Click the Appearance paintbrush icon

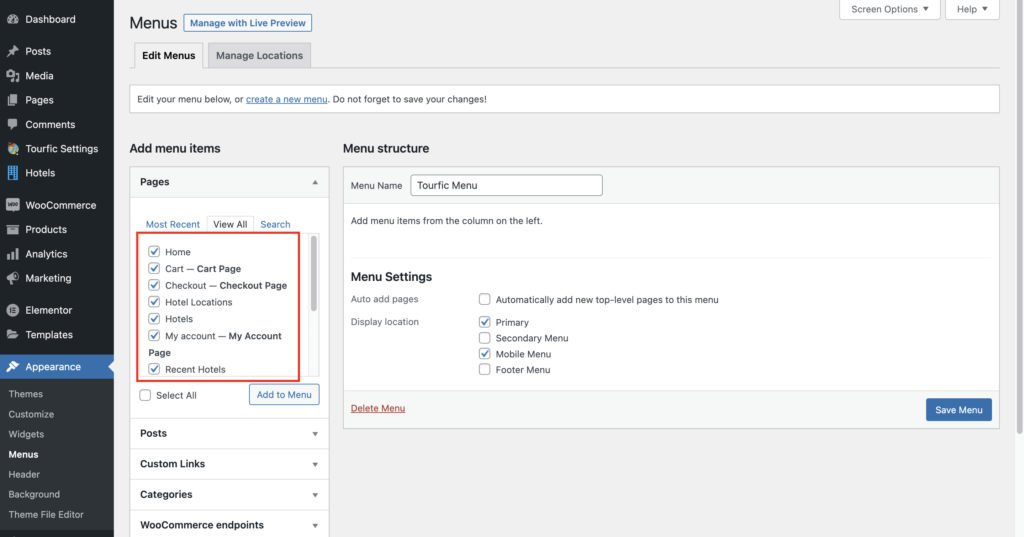(x=12, y=366)
